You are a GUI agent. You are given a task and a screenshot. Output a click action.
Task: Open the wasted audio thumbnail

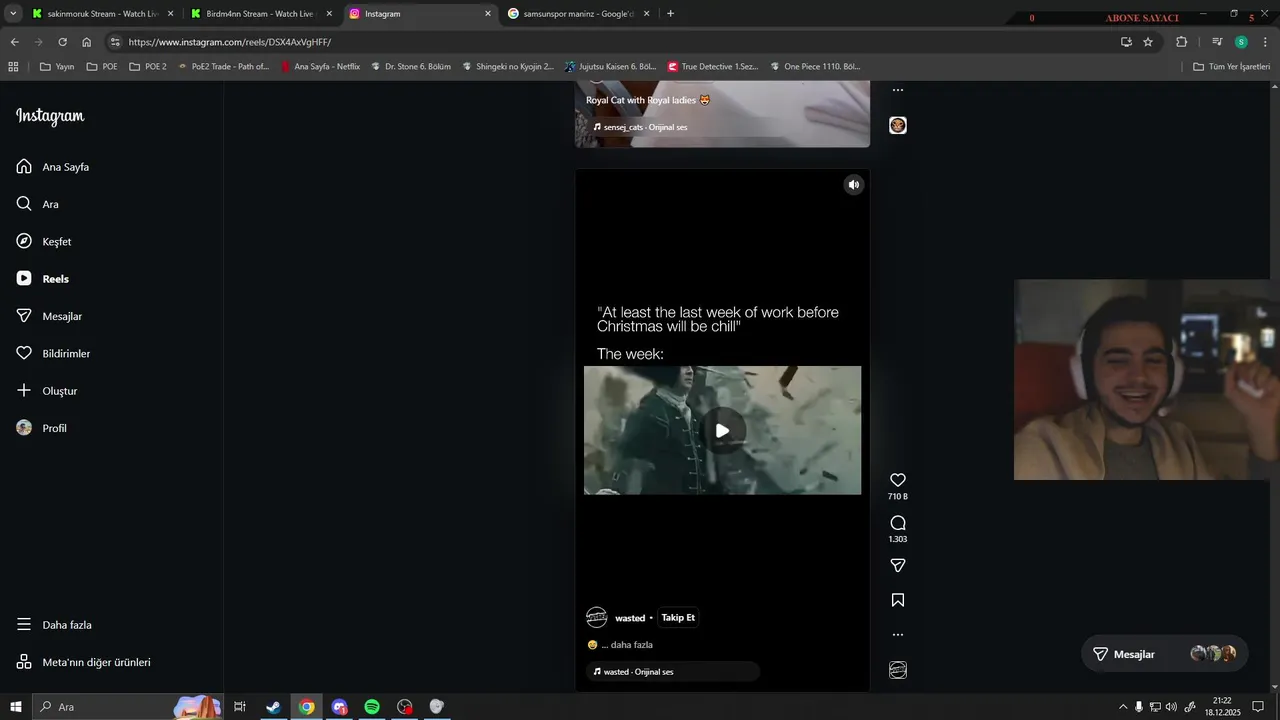[x=898, y=670]
